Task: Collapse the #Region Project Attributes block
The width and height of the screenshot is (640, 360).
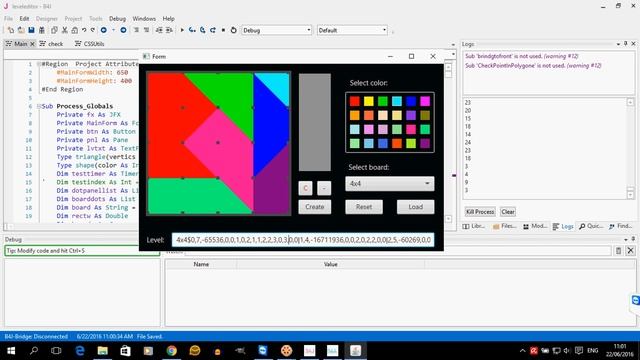Action: point(39,64)
